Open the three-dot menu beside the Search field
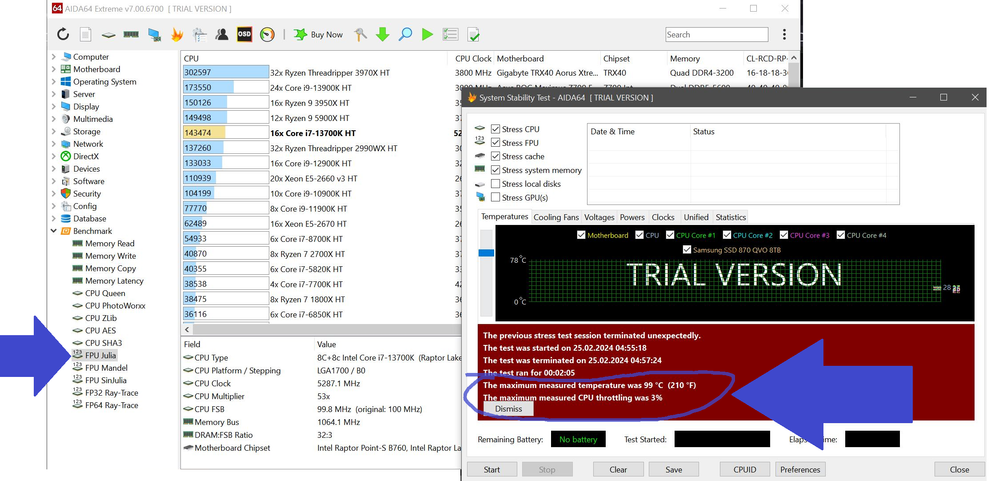This screenshot has height=481, width=999. point(784,34)
